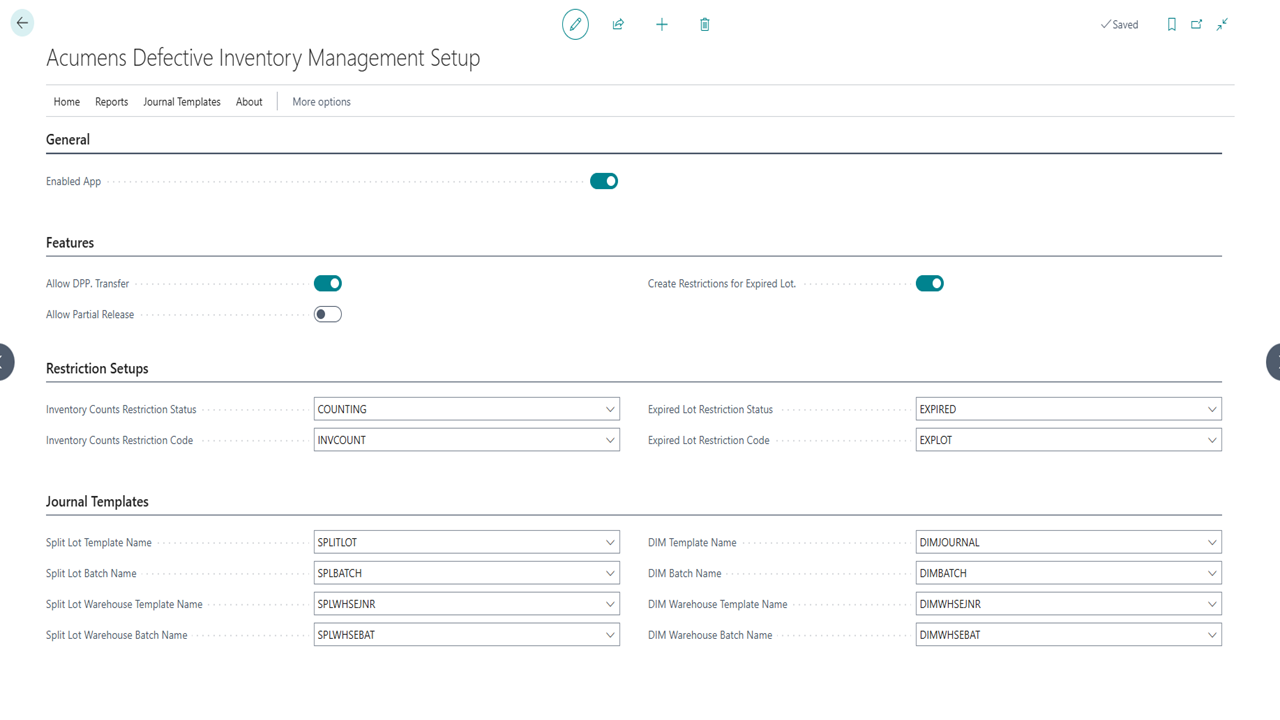The image size is (1280, 720).
Task: Expand Inventory Counts Restriction Status dropdown
Action: click(610, 409)
